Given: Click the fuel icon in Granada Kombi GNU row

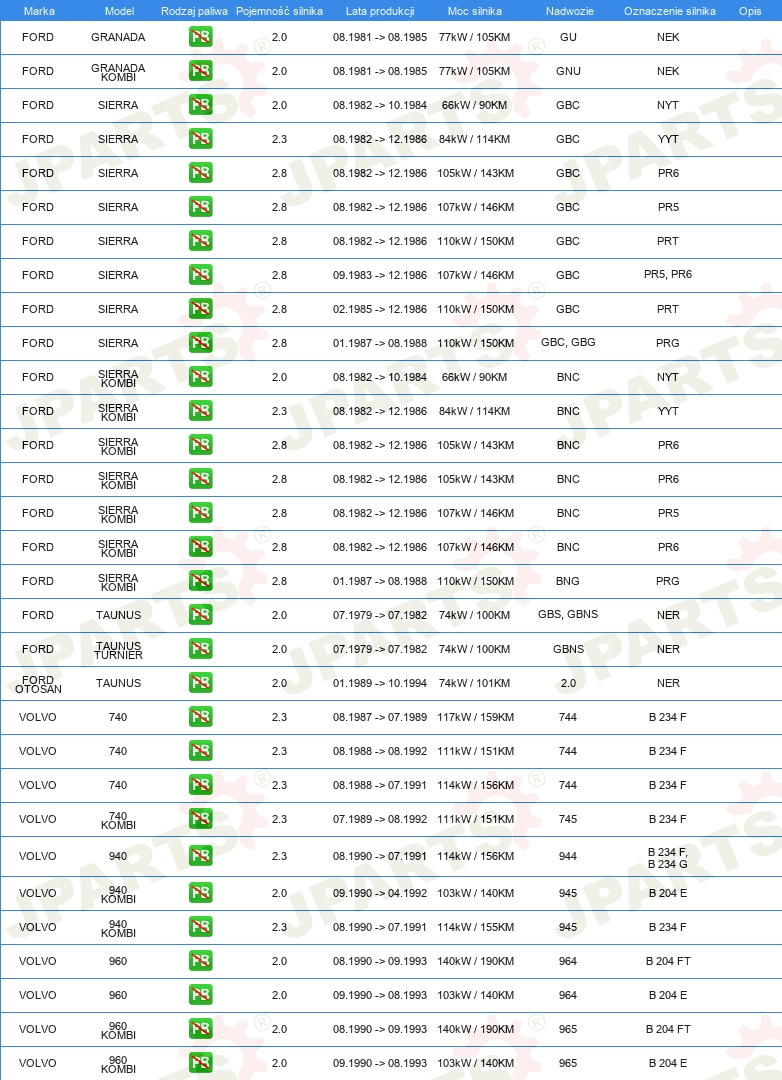Looking at the screenshot, I should [x=200, y=70].
